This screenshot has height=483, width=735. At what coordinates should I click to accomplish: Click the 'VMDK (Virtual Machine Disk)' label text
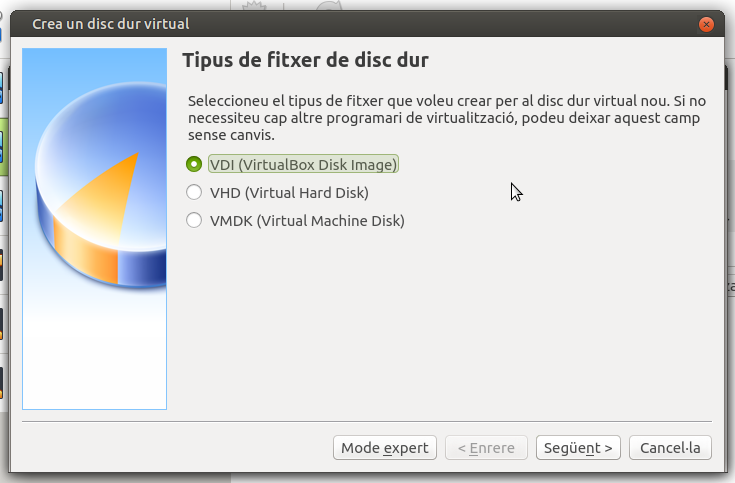pos(306,221)
